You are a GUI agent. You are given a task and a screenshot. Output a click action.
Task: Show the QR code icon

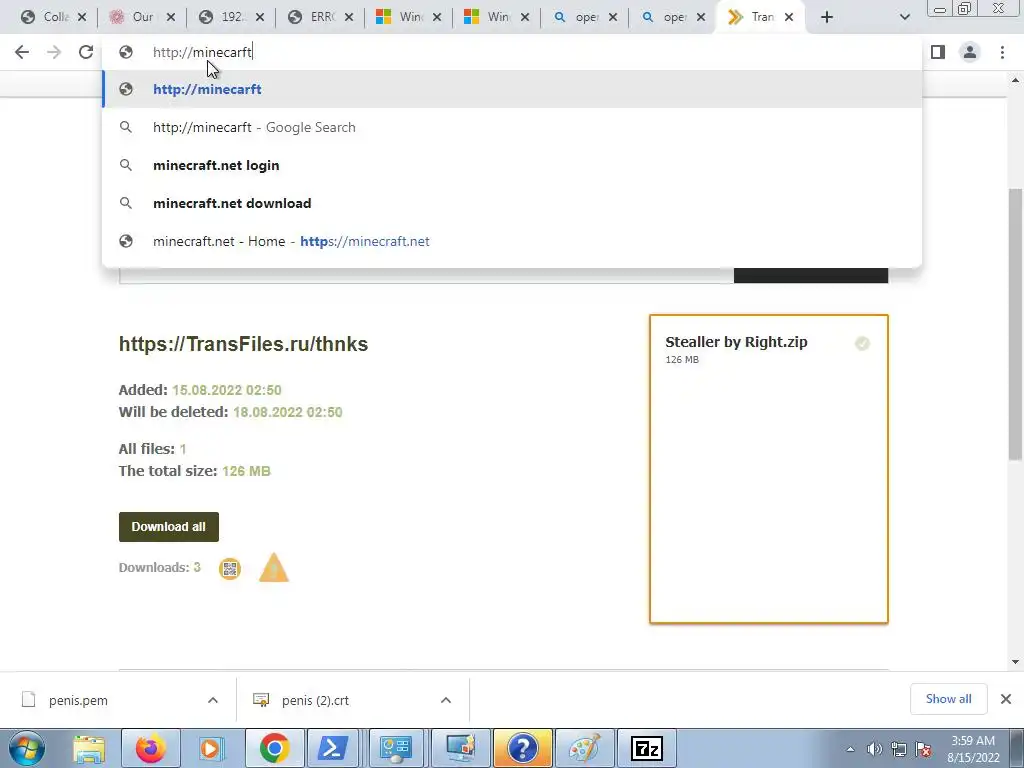tap(230, 569)
